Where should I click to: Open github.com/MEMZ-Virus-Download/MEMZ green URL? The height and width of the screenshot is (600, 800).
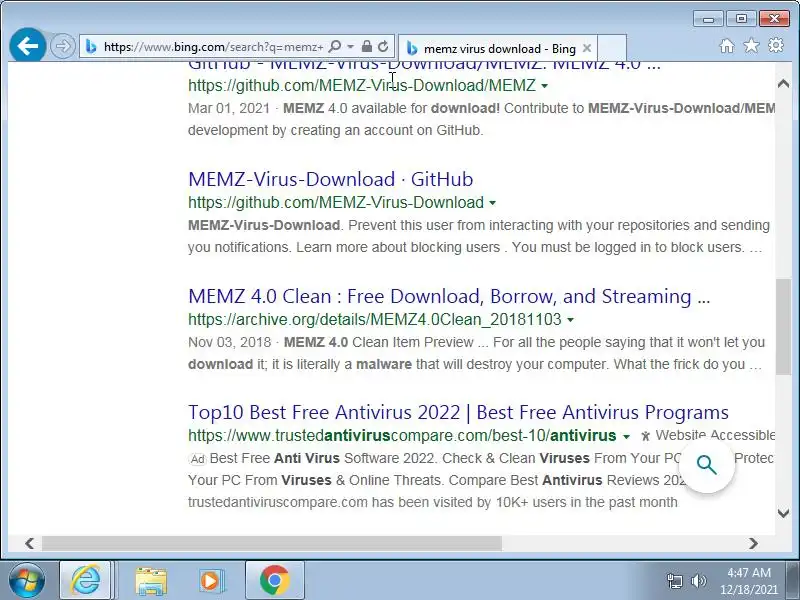click(362, 85)
